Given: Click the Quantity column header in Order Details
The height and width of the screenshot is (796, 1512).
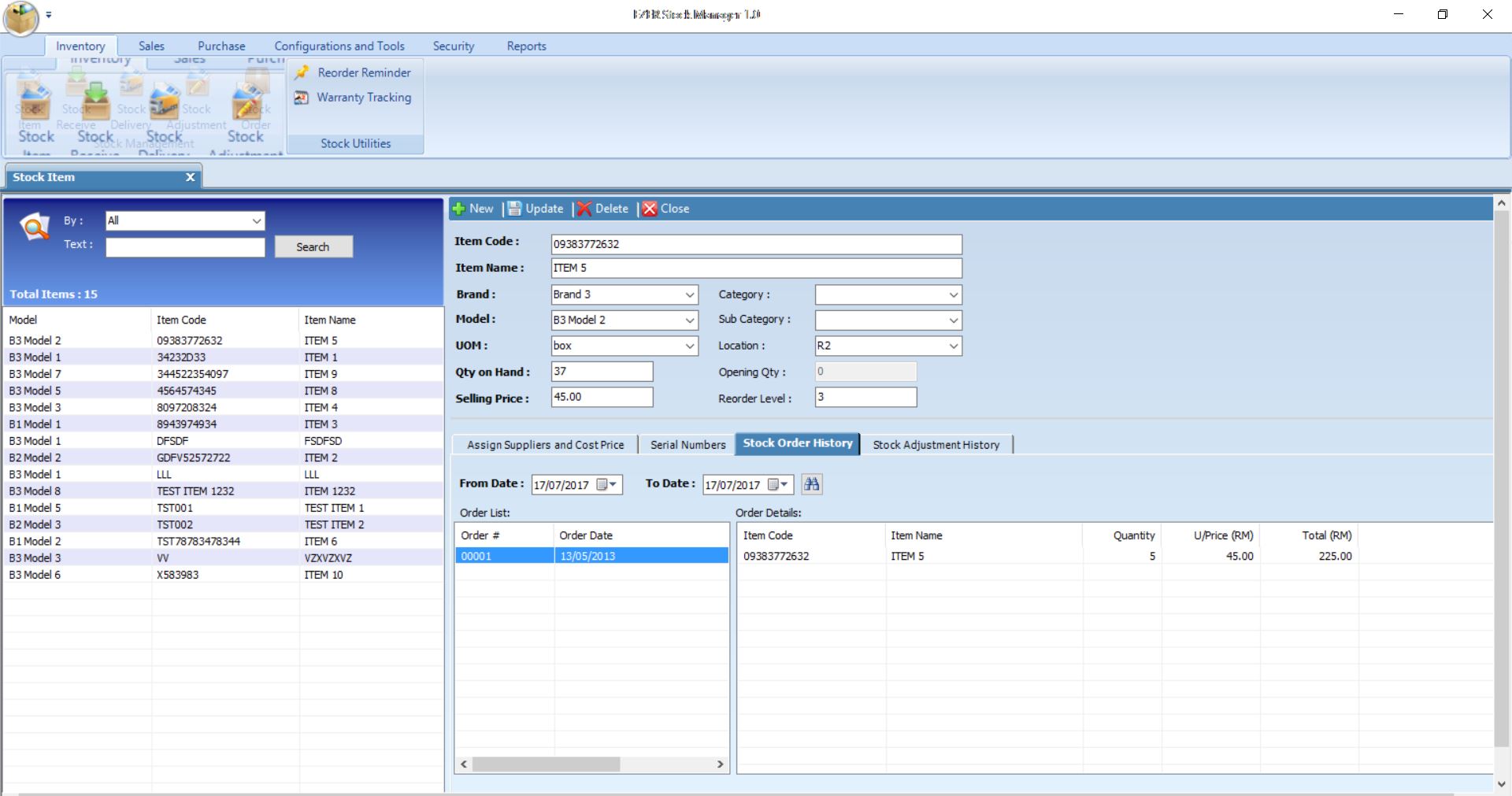Looking at the screenshot, I should pyautogui.click(x=1121, y=535).
